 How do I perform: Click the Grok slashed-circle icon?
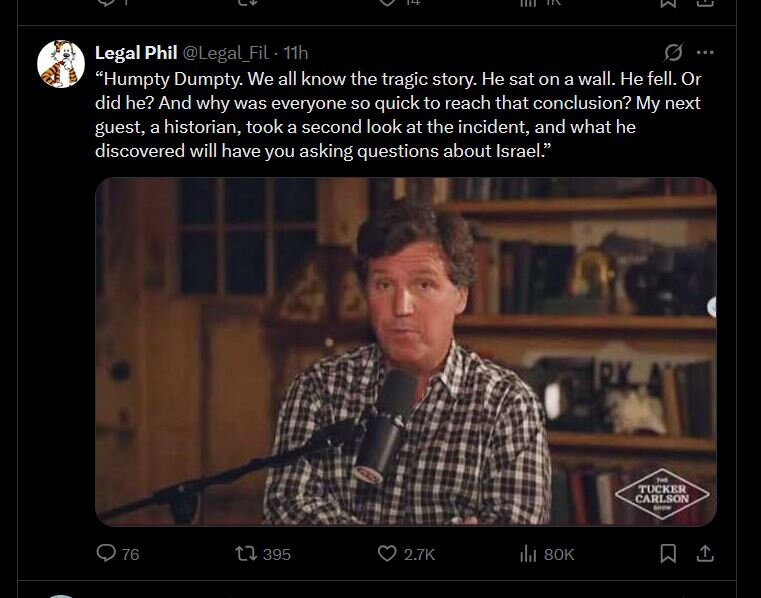tap(673, 52)
